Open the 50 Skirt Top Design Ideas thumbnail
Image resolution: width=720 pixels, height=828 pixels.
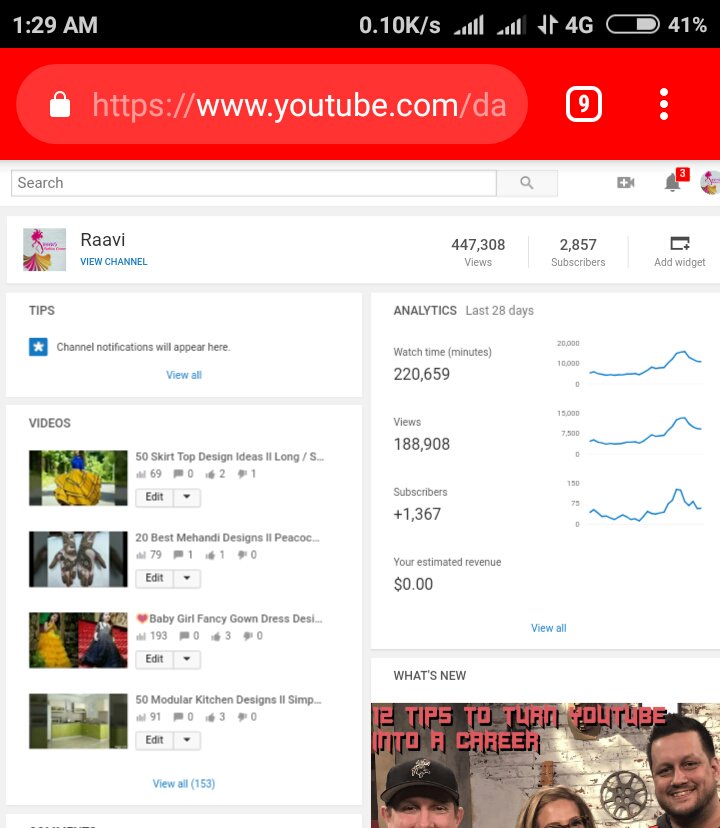tap(78, 478)
